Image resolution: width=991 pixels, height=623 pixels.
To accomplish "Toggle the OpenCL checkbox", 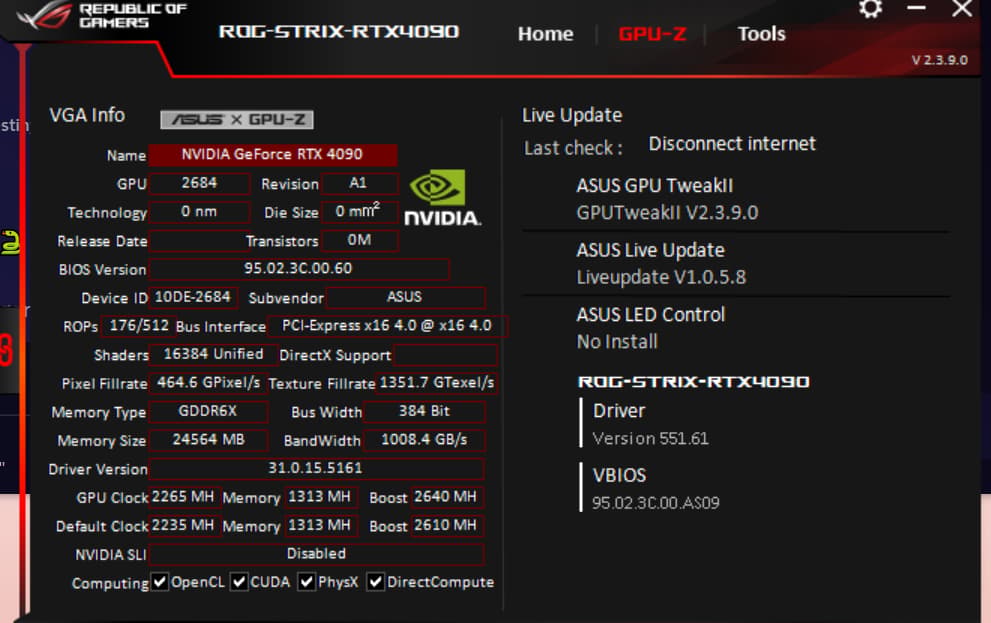I will 160,582.
